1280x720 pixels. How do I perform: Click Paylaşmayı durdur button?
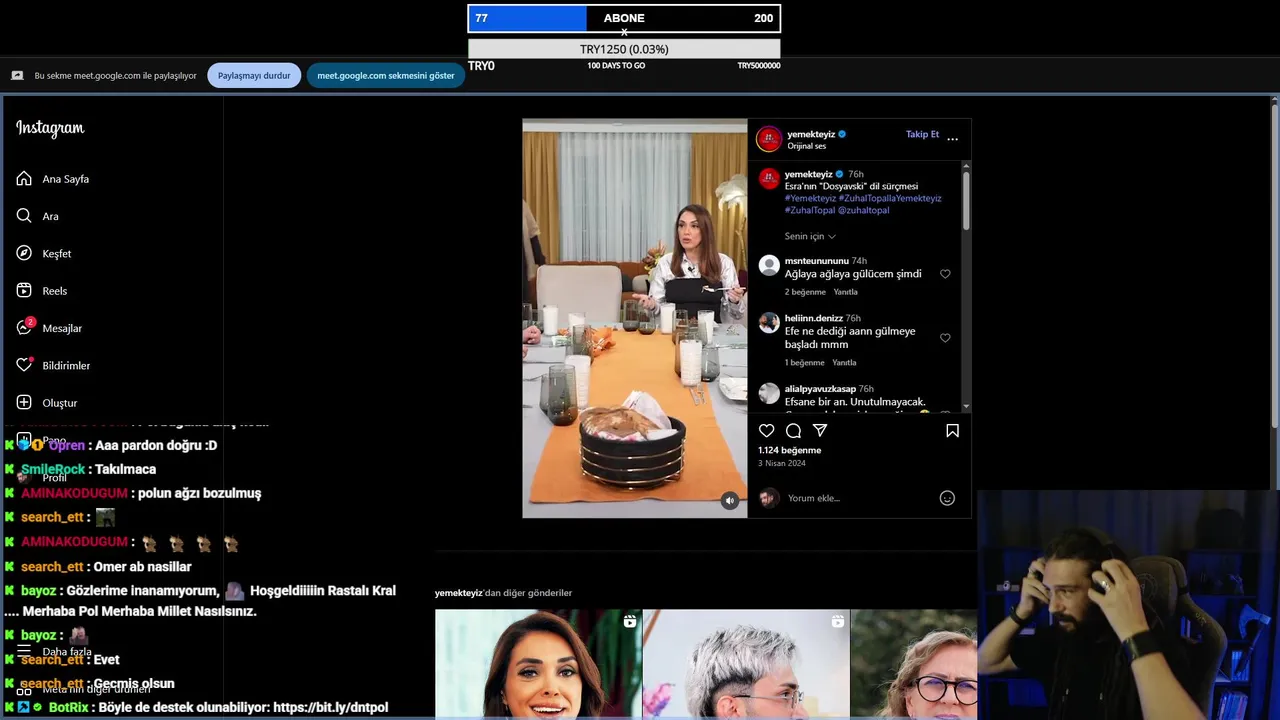(254, 75)
